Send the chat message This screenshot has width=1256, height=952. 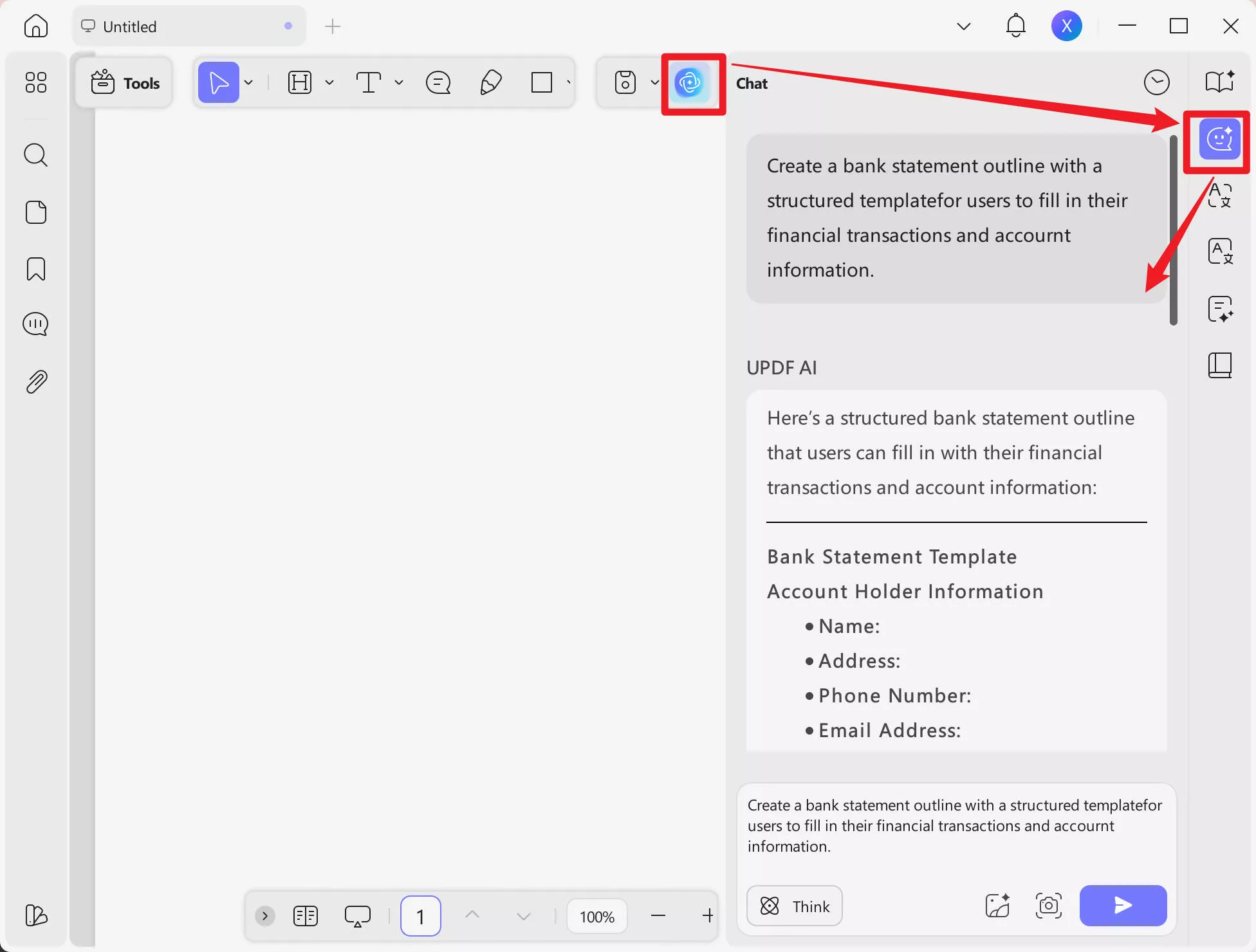pyautogui.click(x=1123, y=906)
